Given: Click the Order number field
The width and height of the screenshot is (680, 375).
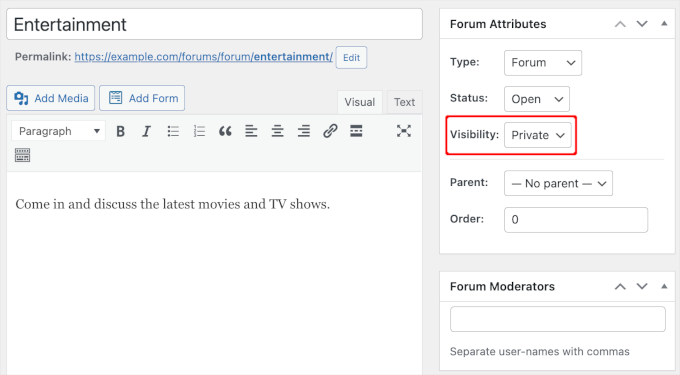Looking at the screenshot, I should [x=576, y=220].
